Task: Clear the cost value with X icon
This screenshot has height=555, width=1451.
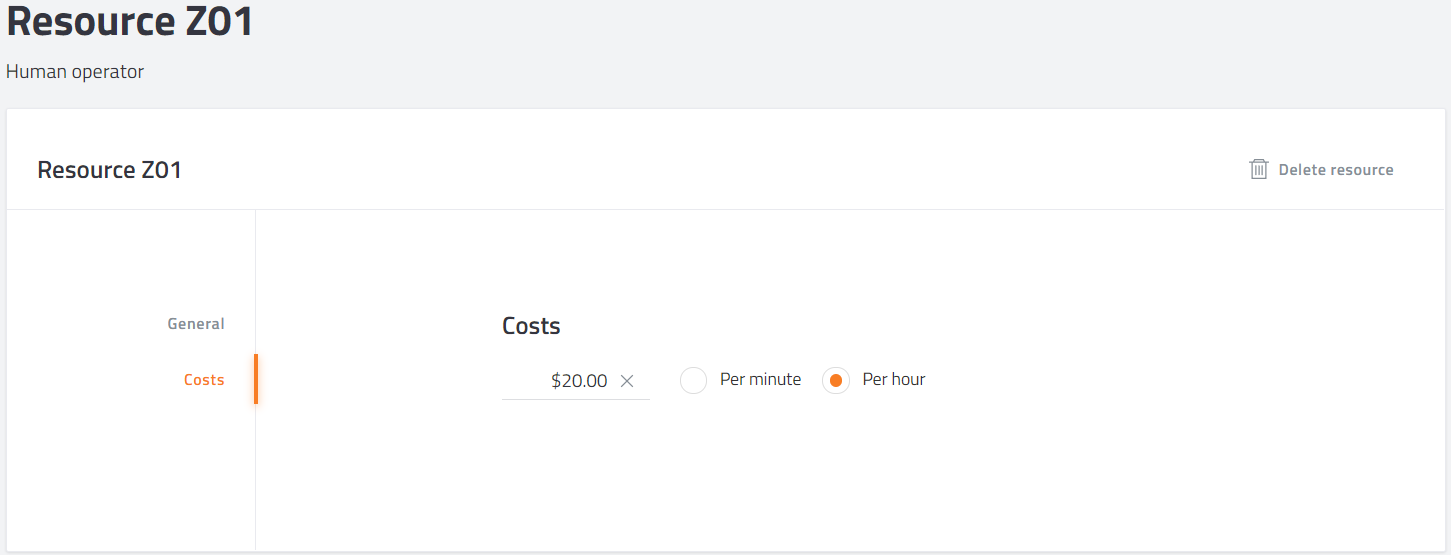Action: coord(627,381)
